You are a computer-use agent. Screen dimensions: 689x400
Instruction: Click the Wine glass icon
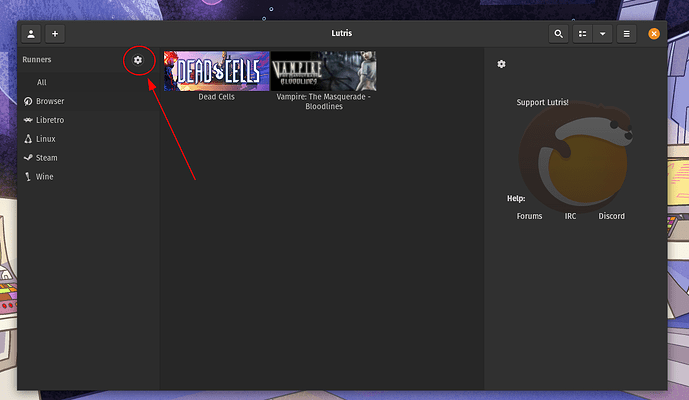click(28, 177)
